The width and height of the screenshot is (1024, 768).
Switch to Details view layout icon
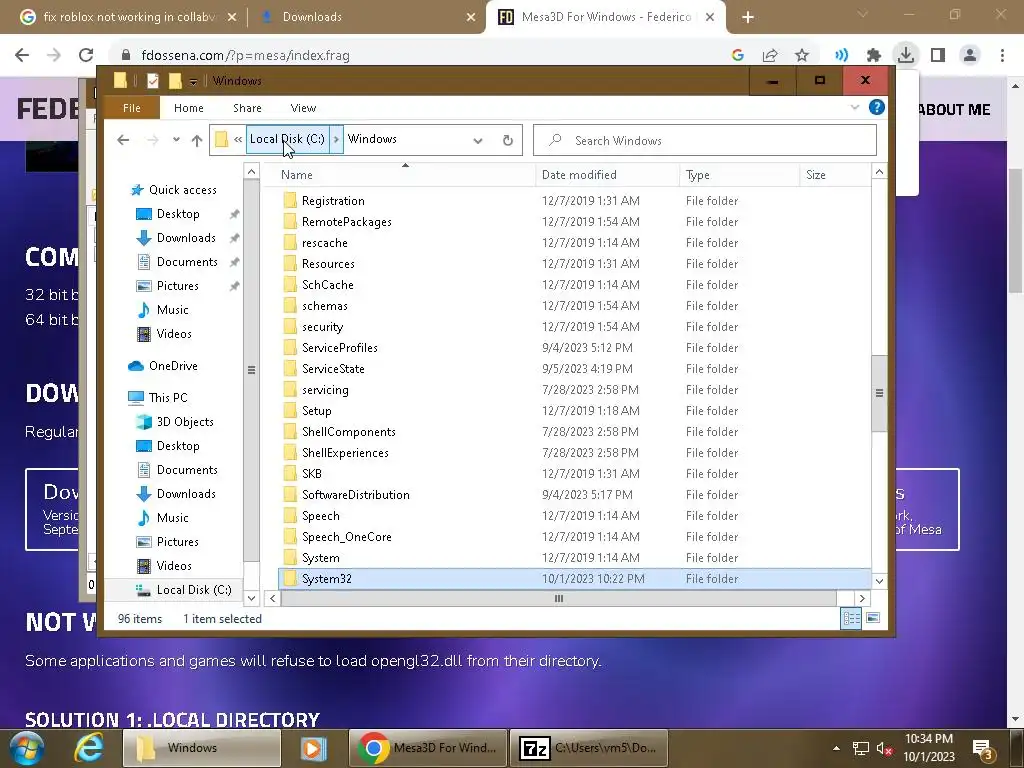[852, 618]
